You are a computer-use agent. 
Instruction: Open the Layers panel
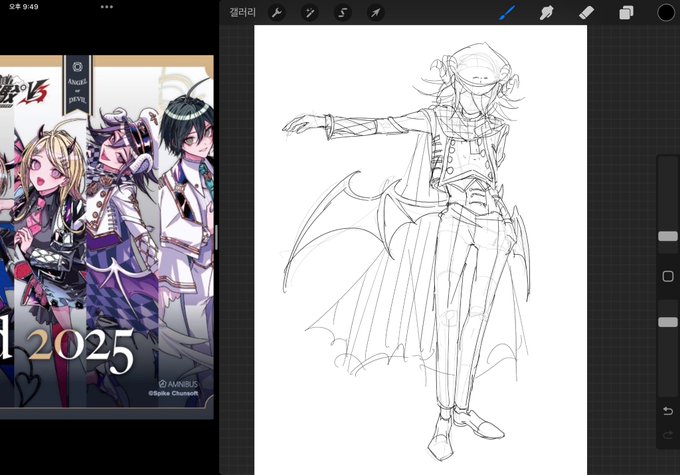click(626, 13)
